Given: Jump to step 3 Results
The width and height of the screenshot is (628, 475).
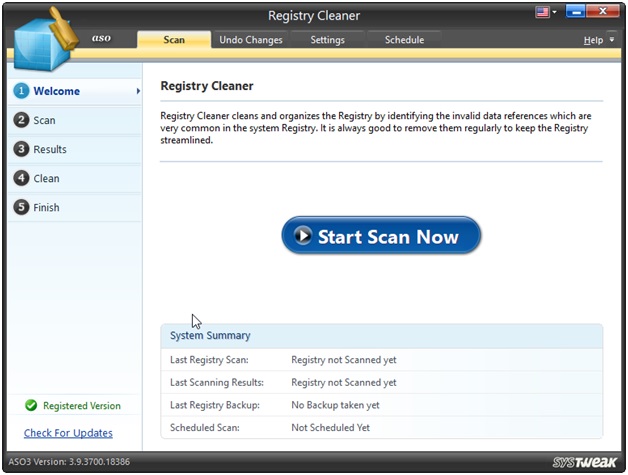Looking at the screenshot, I should pos(49,149).
